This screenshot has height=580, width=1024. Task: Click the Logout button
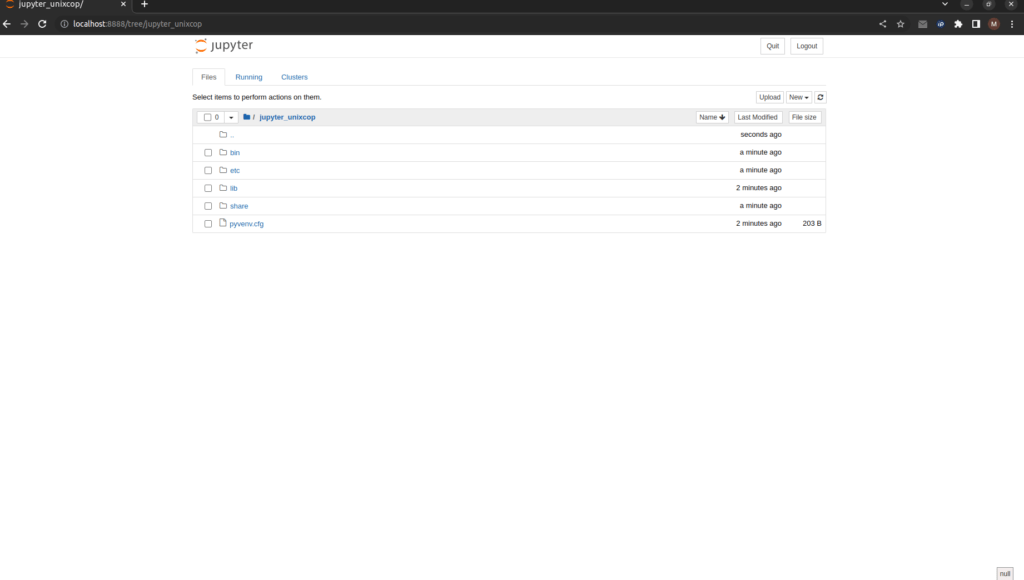(807, 46)
